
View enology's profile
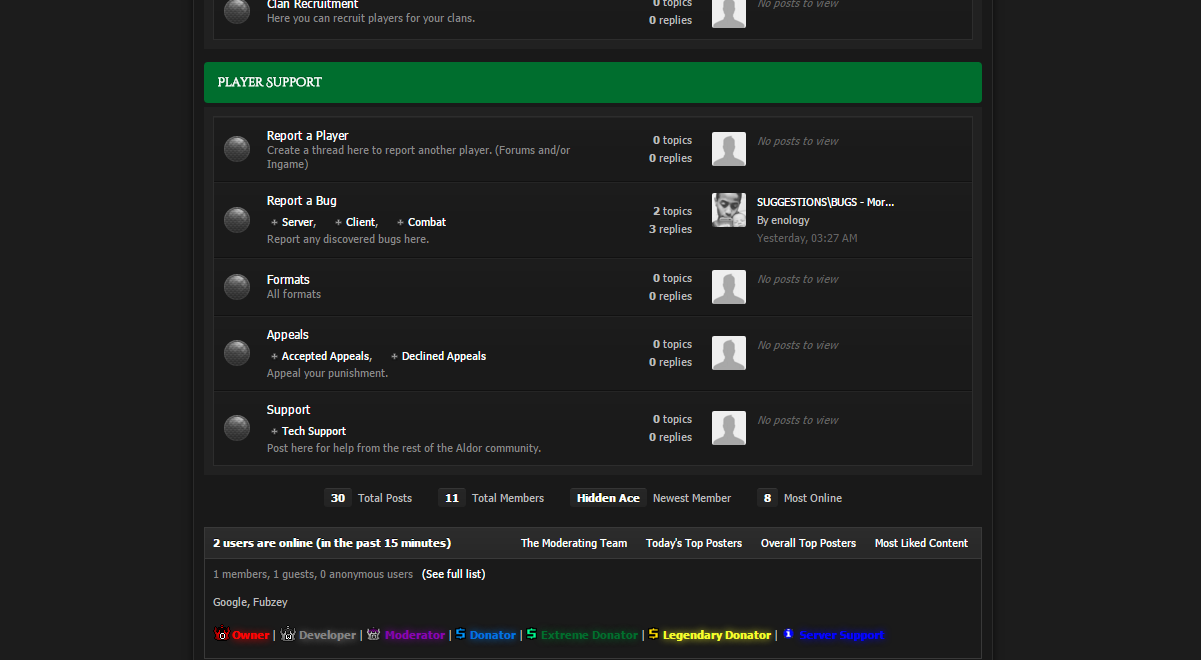coord(790,220)
